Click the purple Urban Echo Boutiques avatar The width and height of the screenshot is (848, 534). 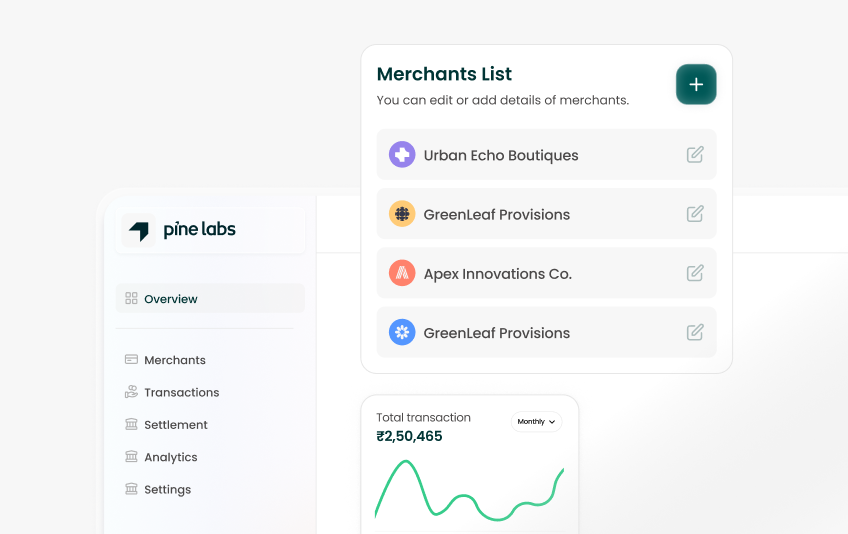402,155
